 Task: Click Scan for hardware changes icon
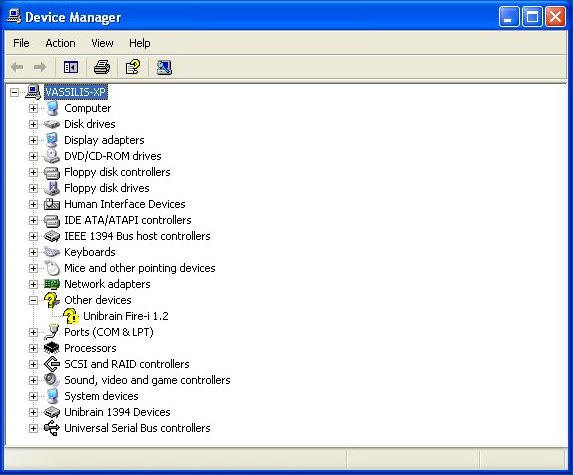(164, 67)
